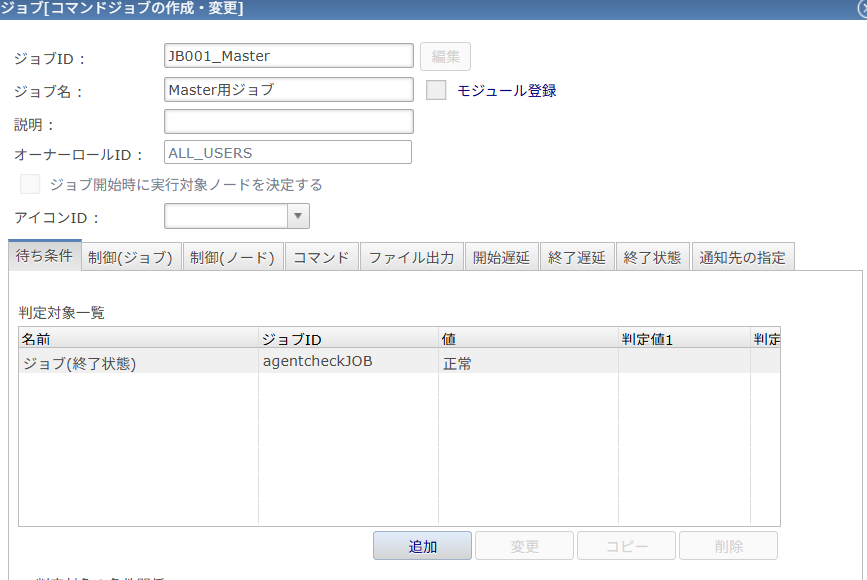Click the owner role ID field ALL_USERS

pyautogui.click(x=288, y=153)
